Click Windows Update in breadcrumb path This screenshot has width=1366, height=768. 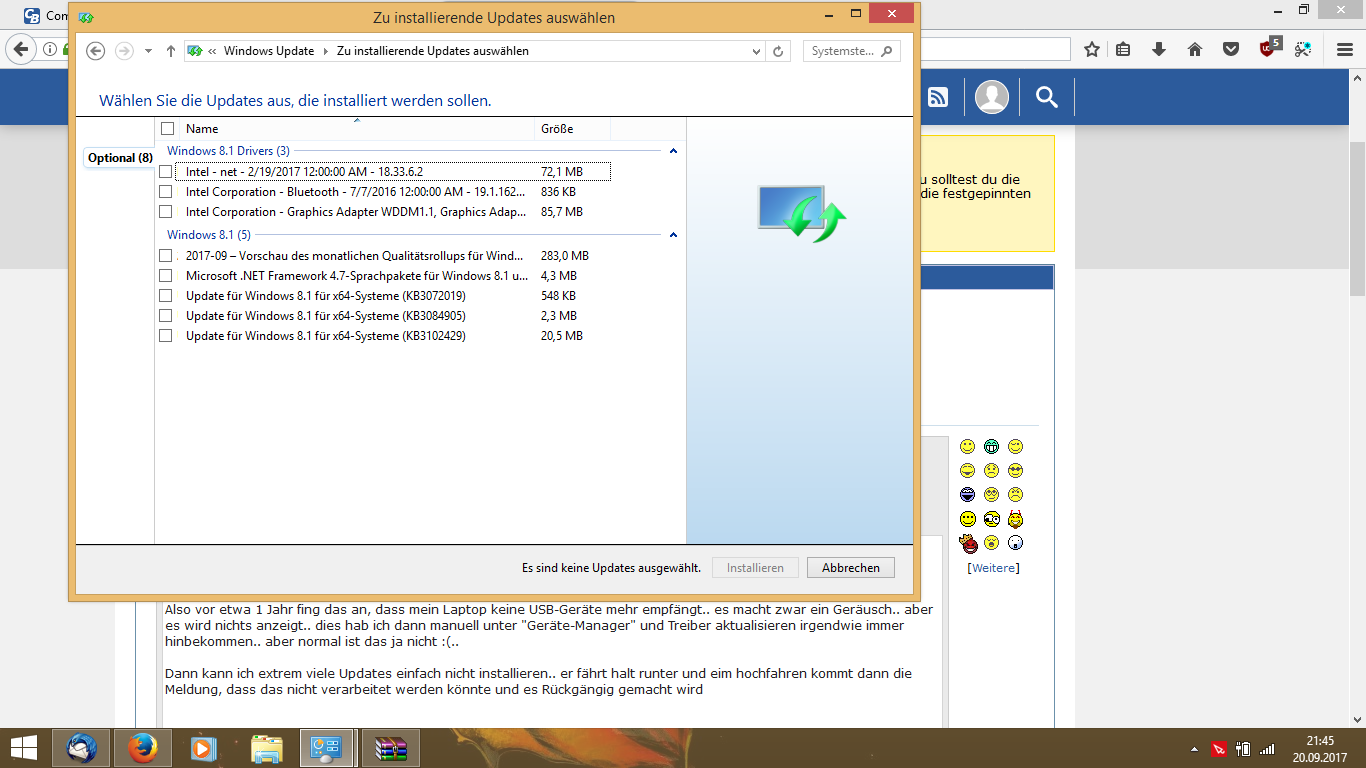269,51
